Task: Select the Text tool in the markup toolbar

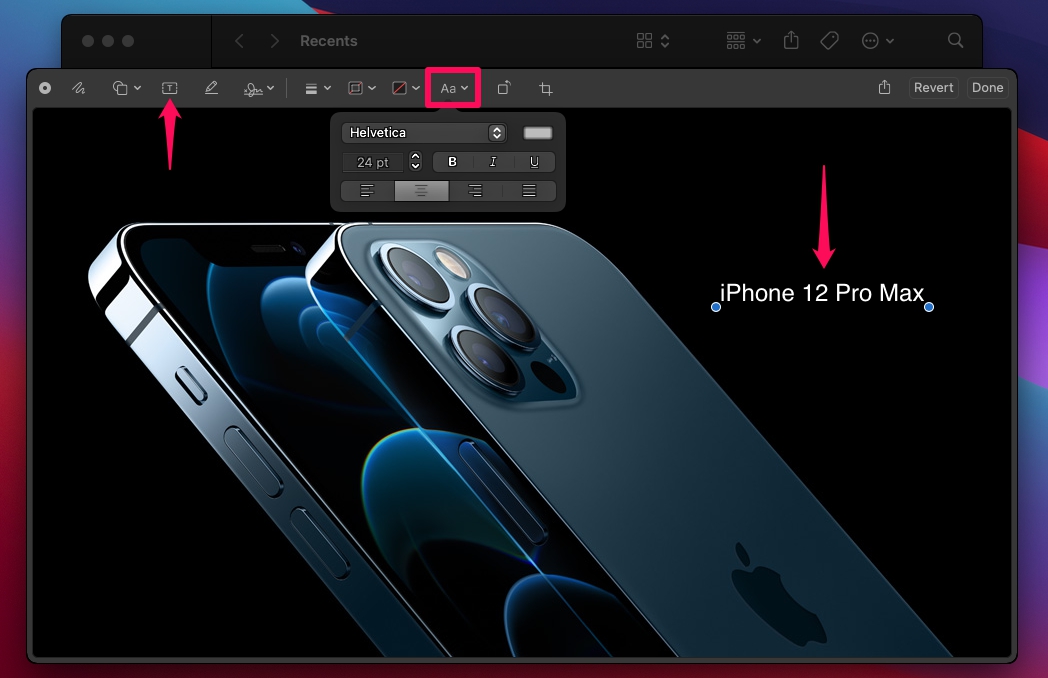Action: point(169,88)
